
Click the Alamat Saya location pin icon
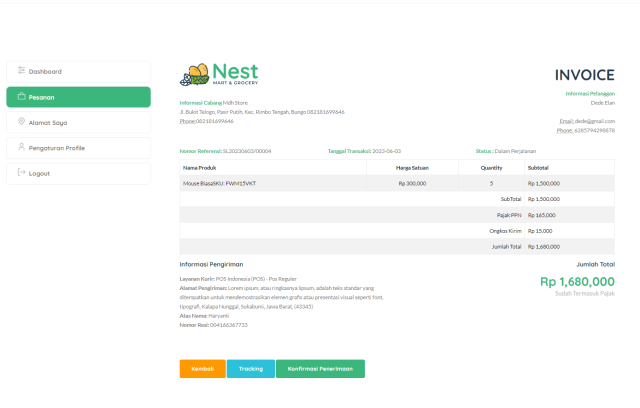click(21, 122)
